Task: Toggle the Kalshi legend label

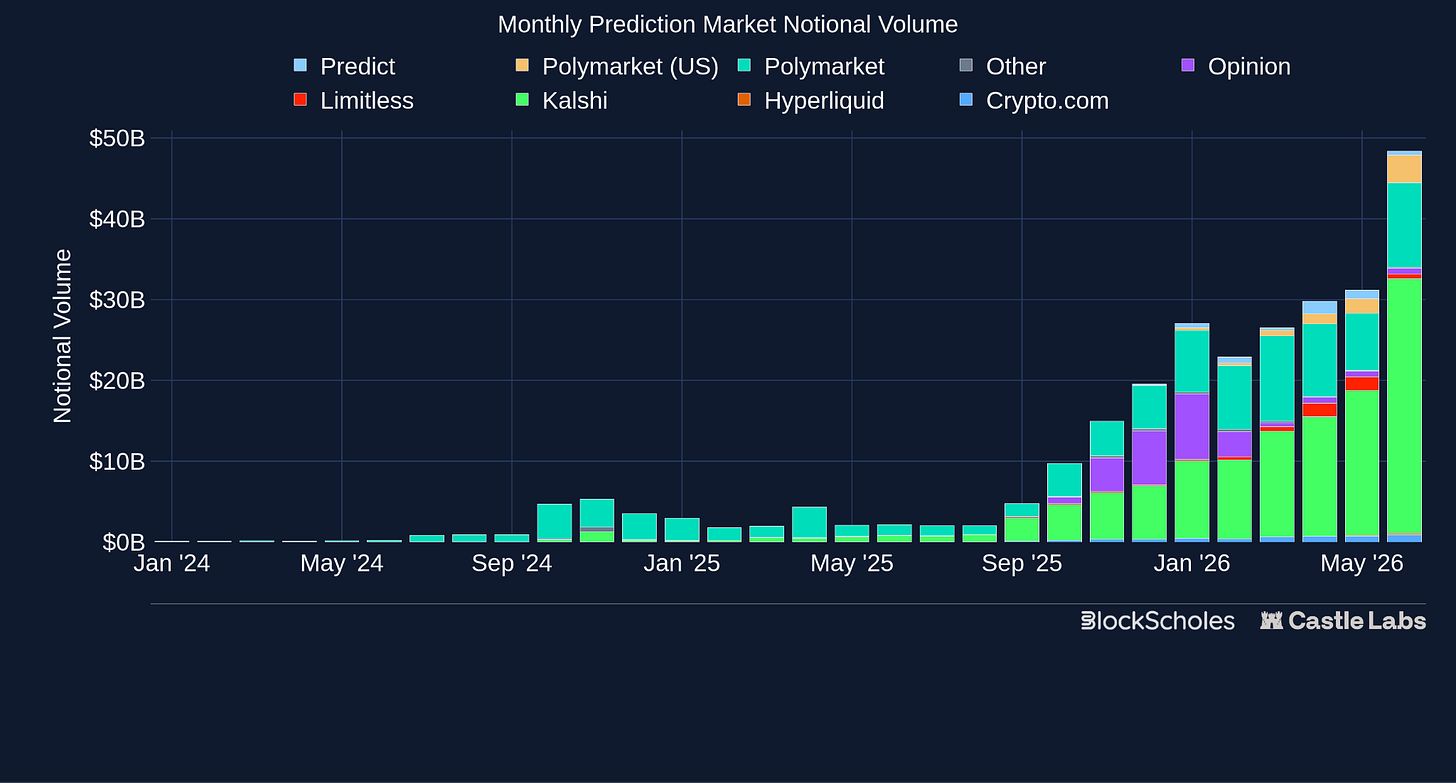Action: click(x=575, y=100)
